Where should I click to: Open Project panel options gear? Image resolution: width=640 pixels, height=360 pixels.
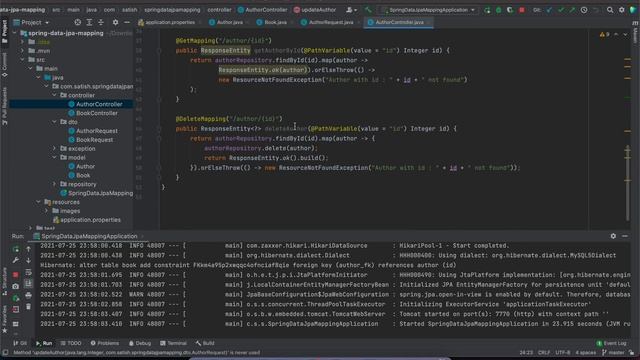coord(116,22)
